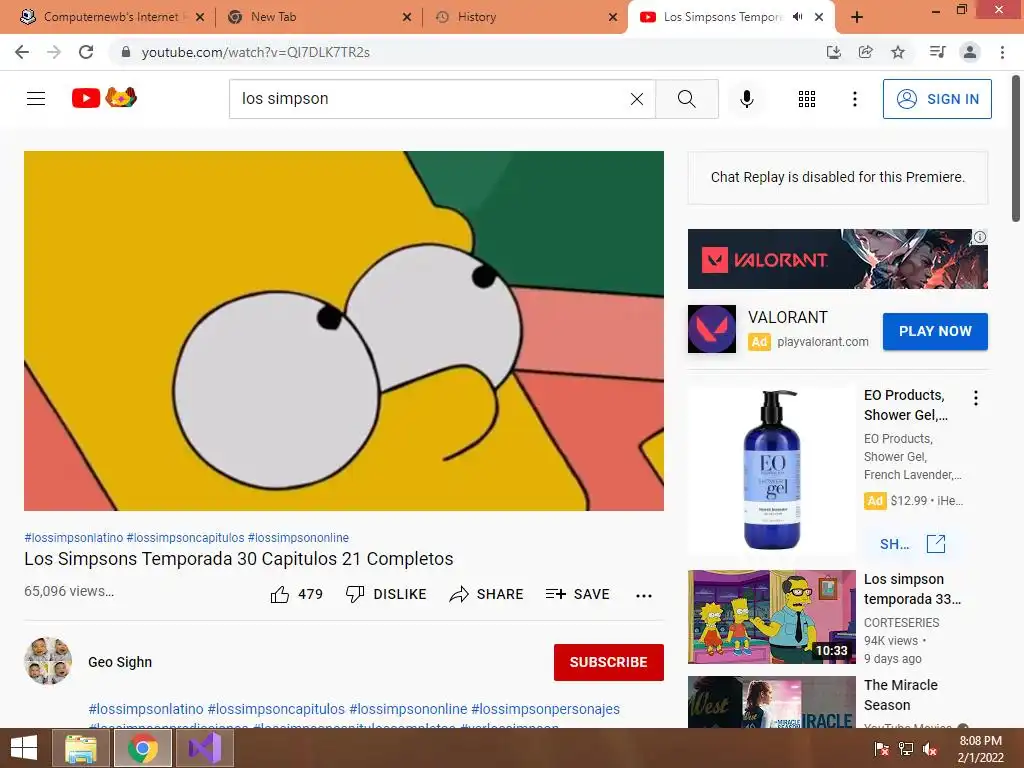Open the Windows Start menu
This screenshot has width=1024, height=768.
24,748
